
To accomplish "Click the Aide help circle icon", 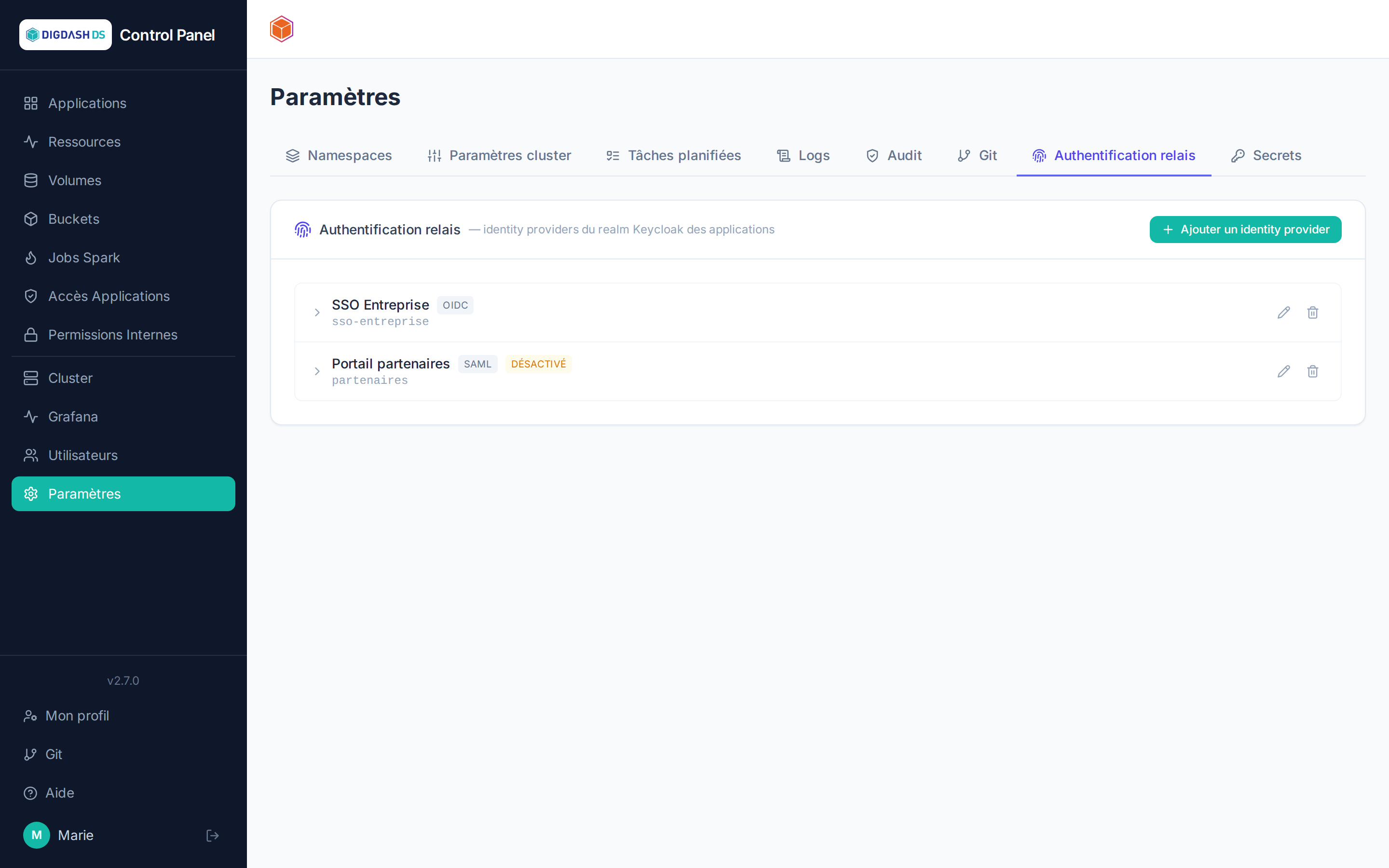I will pos(30,793).
